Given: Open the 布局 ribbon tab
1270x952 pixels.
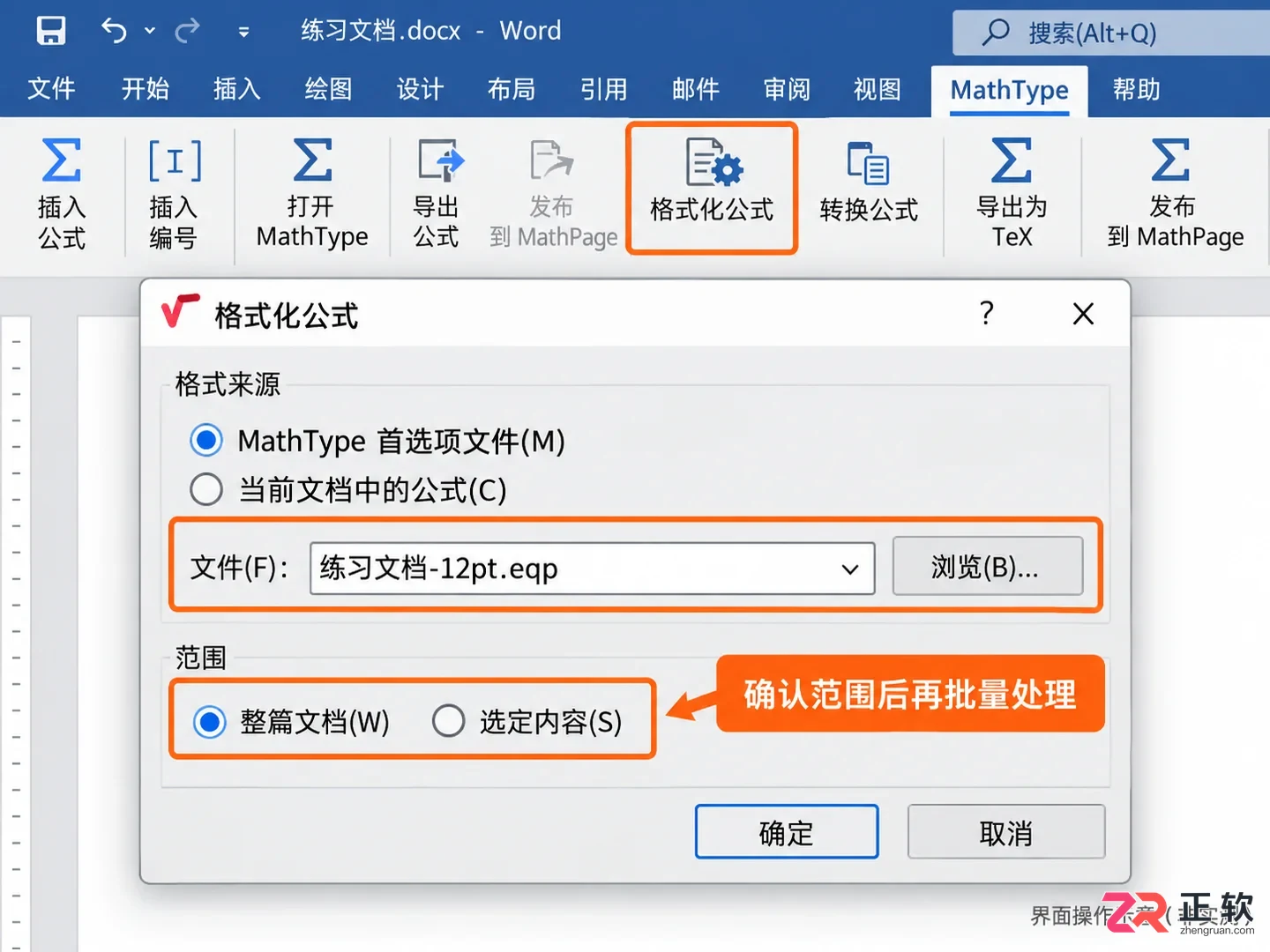Looking at the screenshot, I should 512,89.
